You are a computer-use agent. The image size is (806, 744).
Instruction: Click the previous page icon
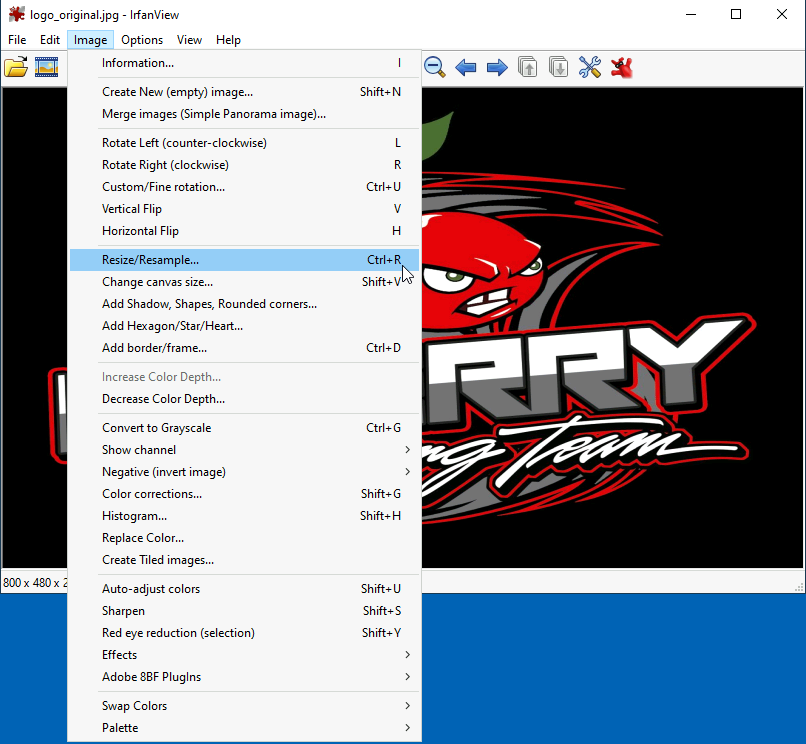[527, 67]
